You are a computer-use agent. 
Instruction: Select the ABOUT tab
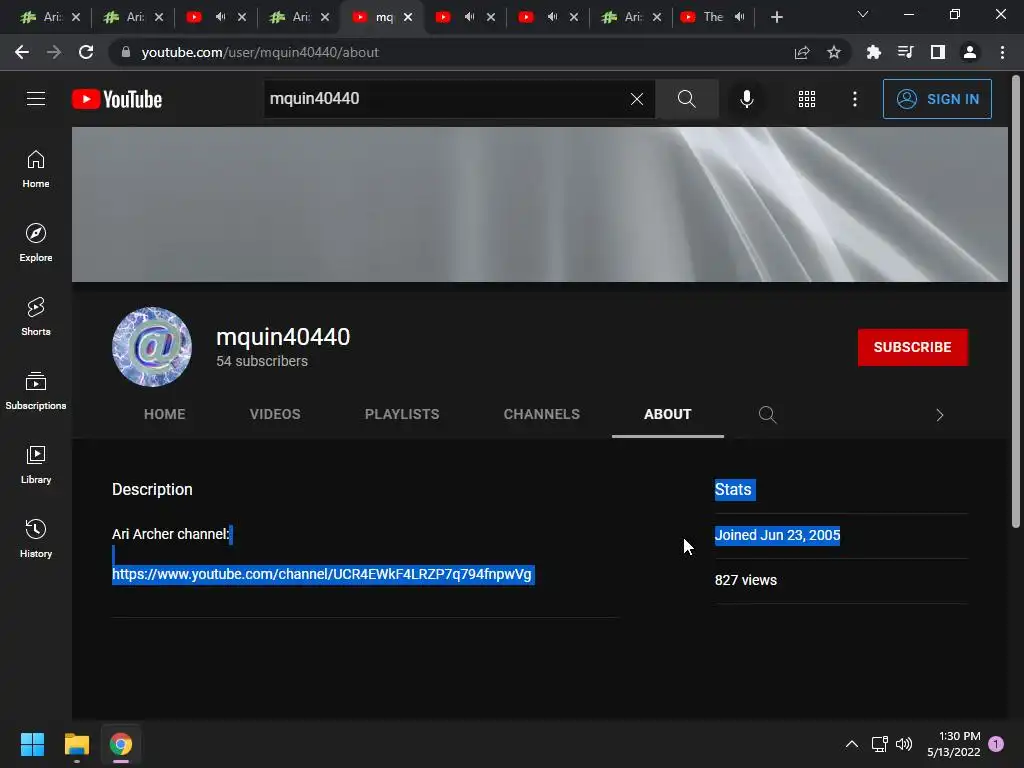(x=667, y=414)
